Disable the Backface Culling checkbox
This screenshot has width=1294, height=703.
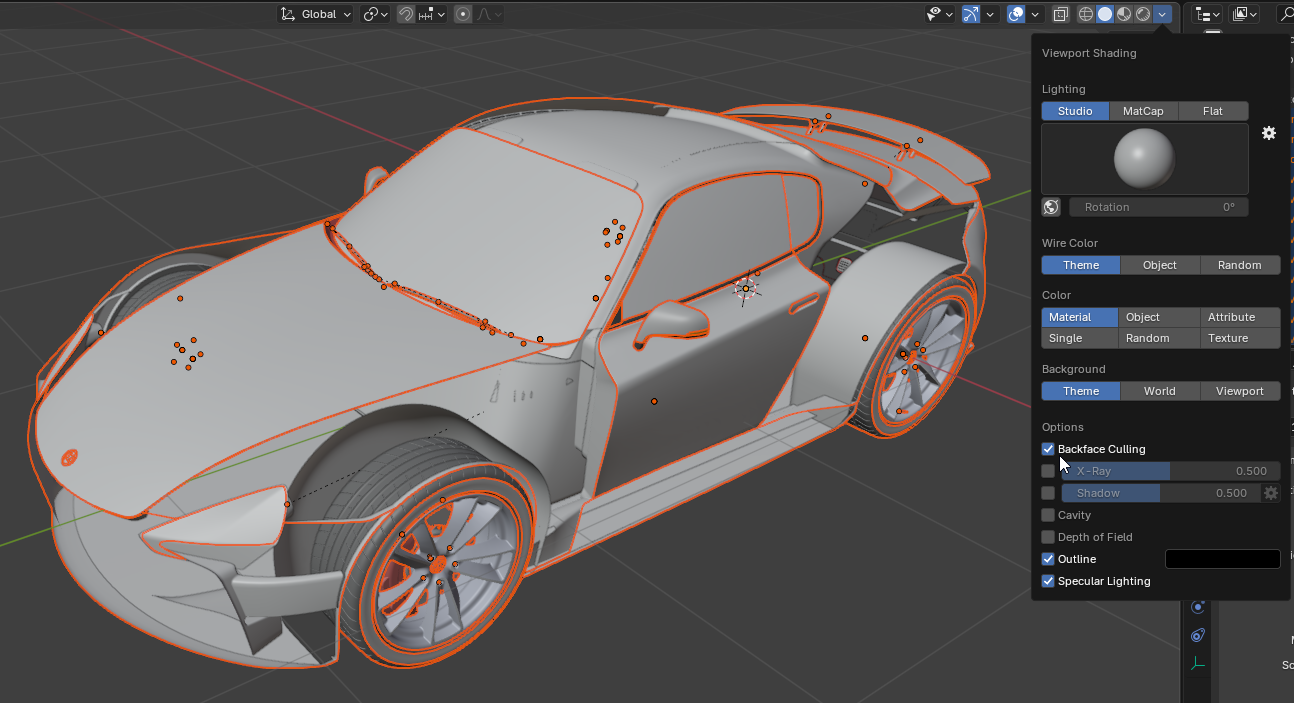coord(1047,449)
